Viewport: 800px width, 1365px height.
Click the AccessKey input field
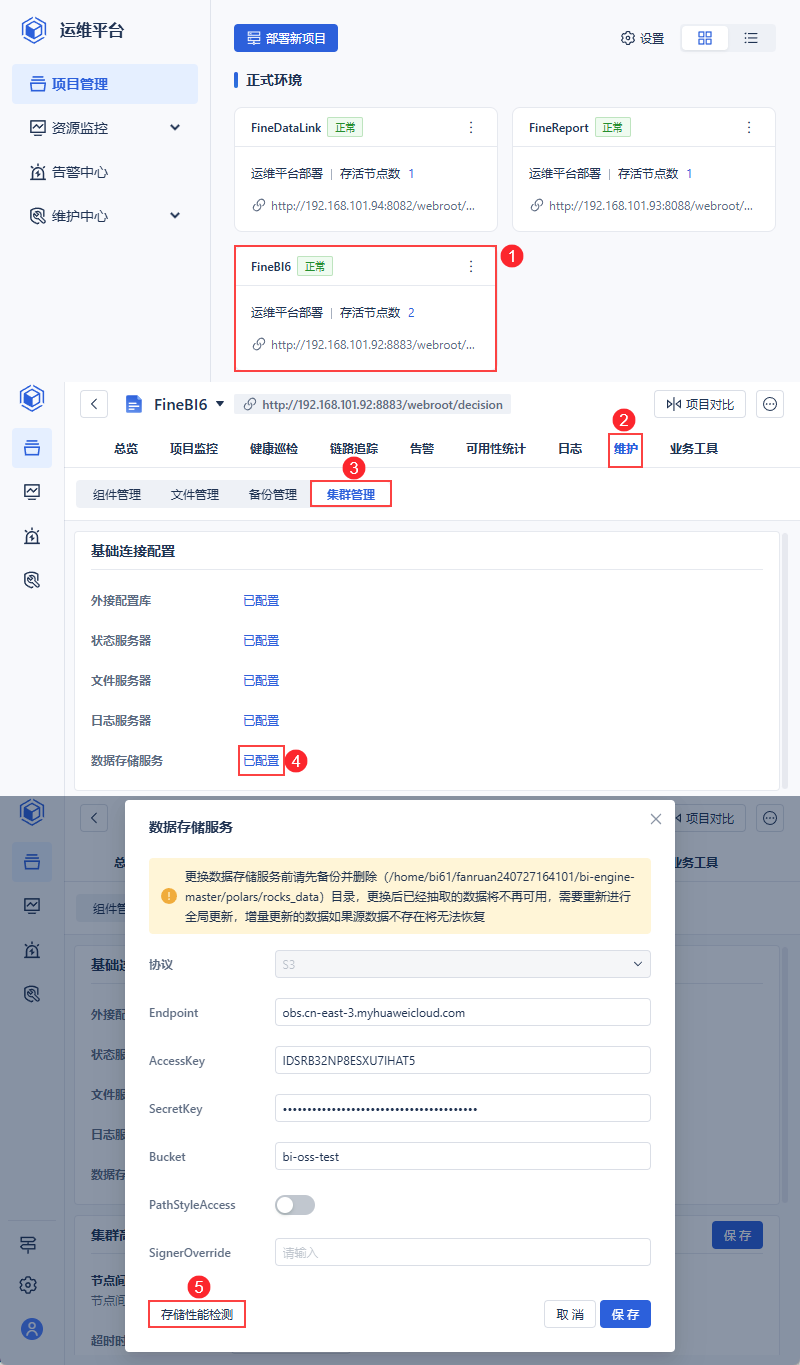463,1060
